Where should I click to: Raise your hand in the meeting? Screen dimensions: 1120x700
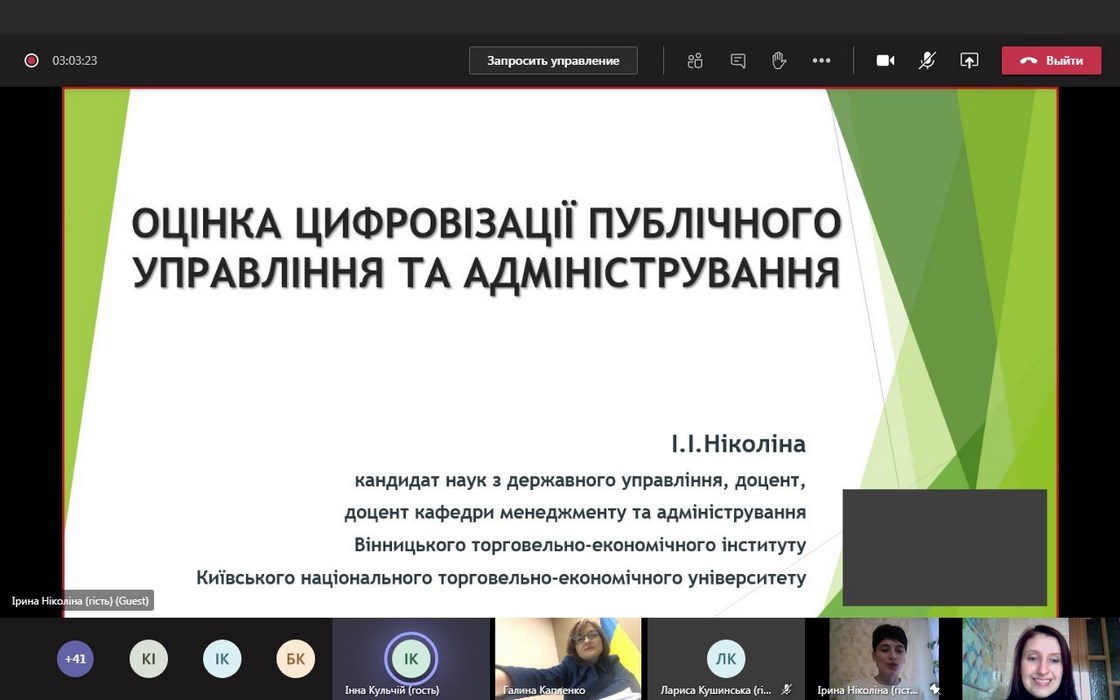pos(779,61)
